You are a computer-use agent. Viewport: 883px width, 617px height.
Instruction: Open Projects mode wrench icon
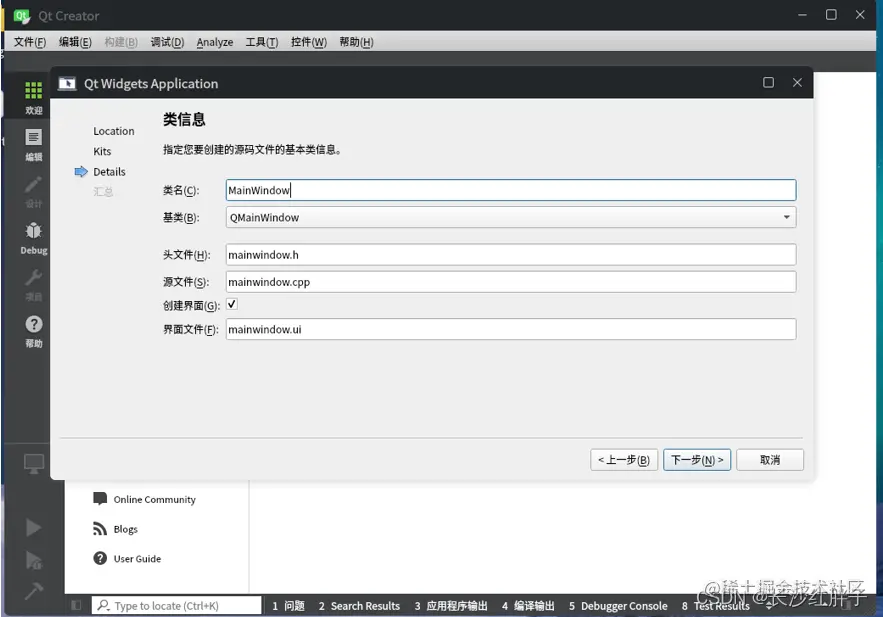click(x=33, y=278)
